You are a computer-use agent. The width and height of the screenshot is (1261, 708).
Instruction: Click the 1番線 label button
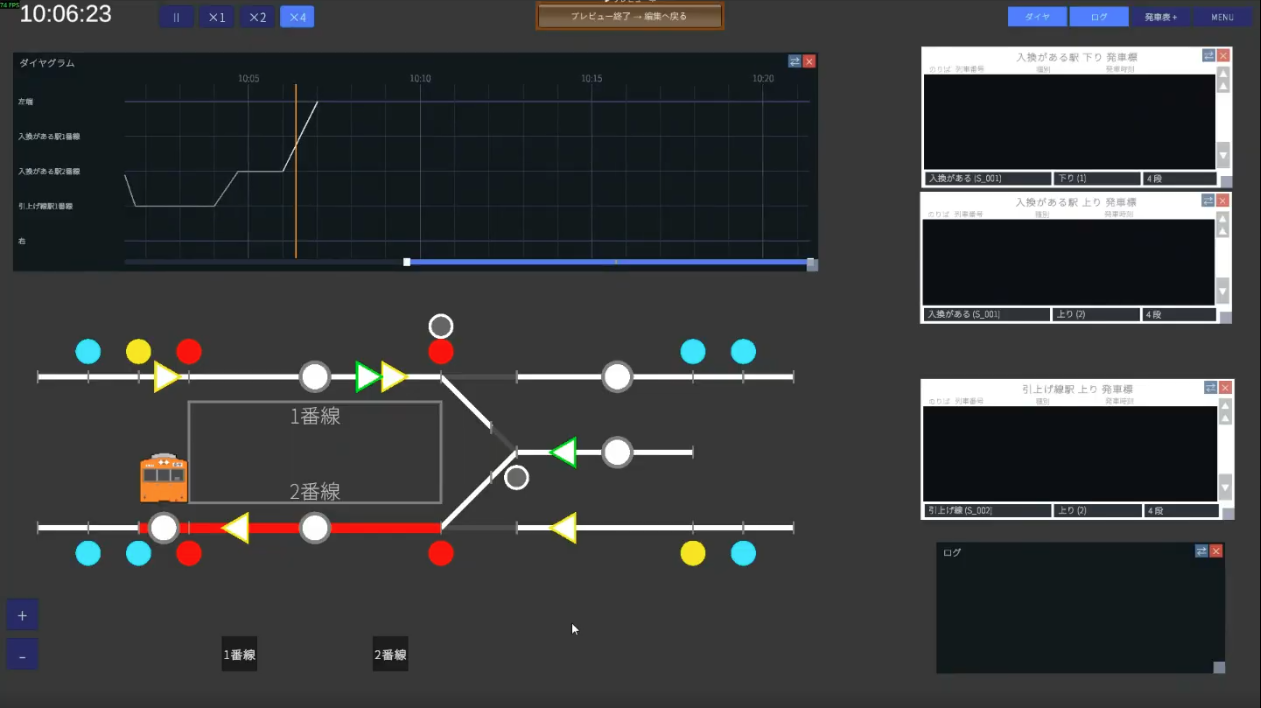239,654
